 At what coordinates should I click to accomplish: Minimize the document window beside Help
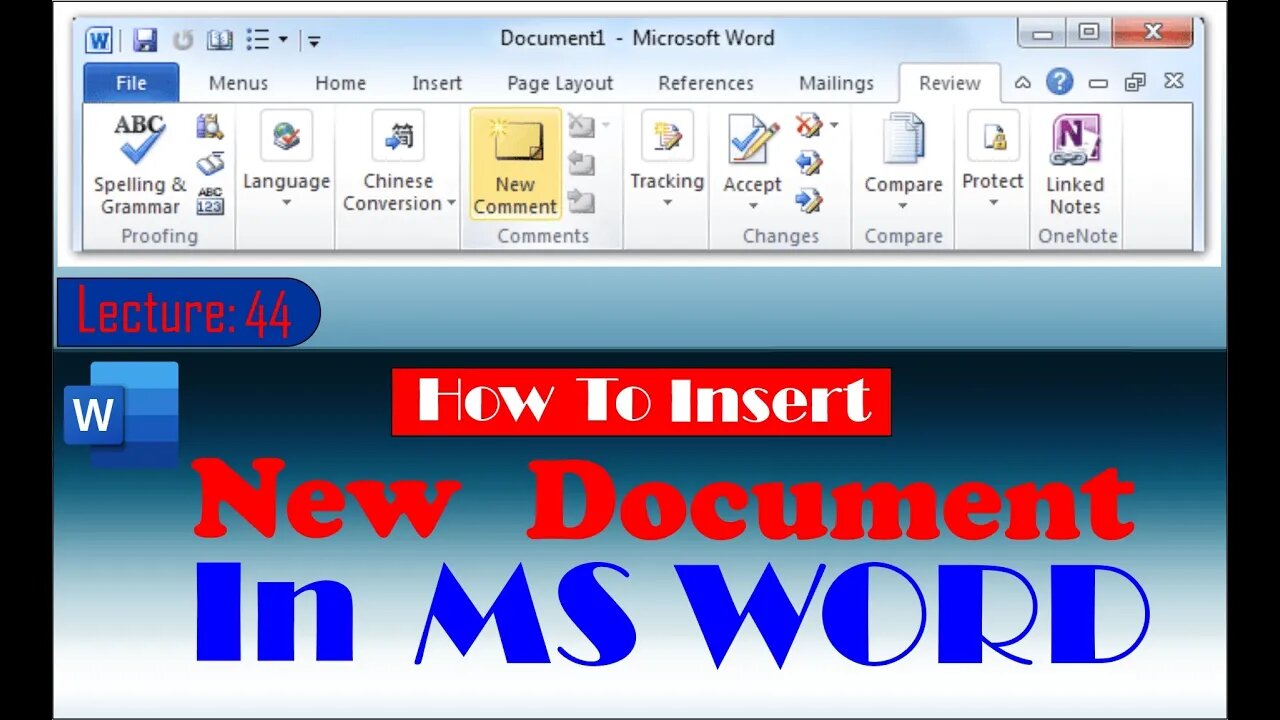1098,83
